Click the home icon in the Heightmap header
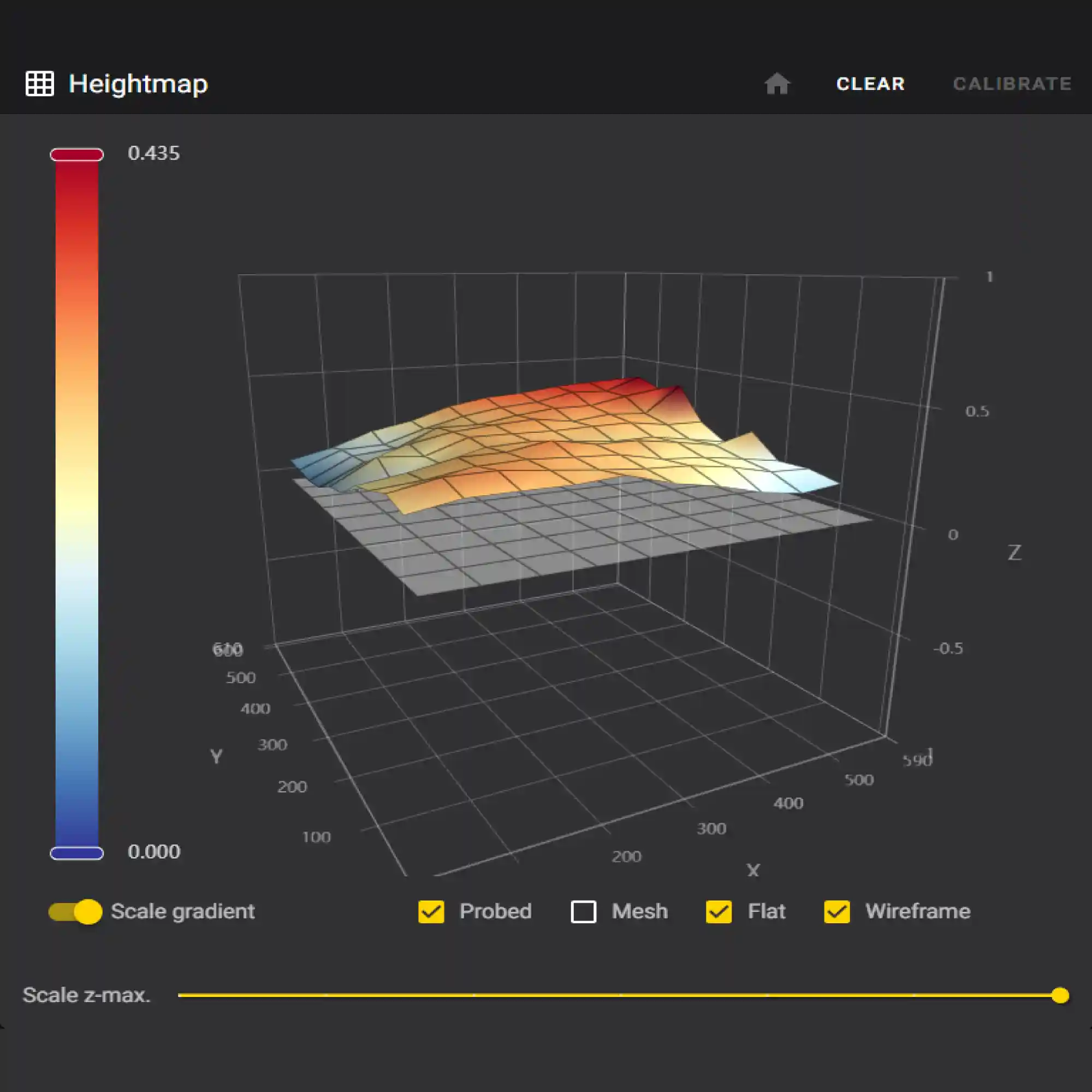 pyautogui.click(x=777, y=84)
